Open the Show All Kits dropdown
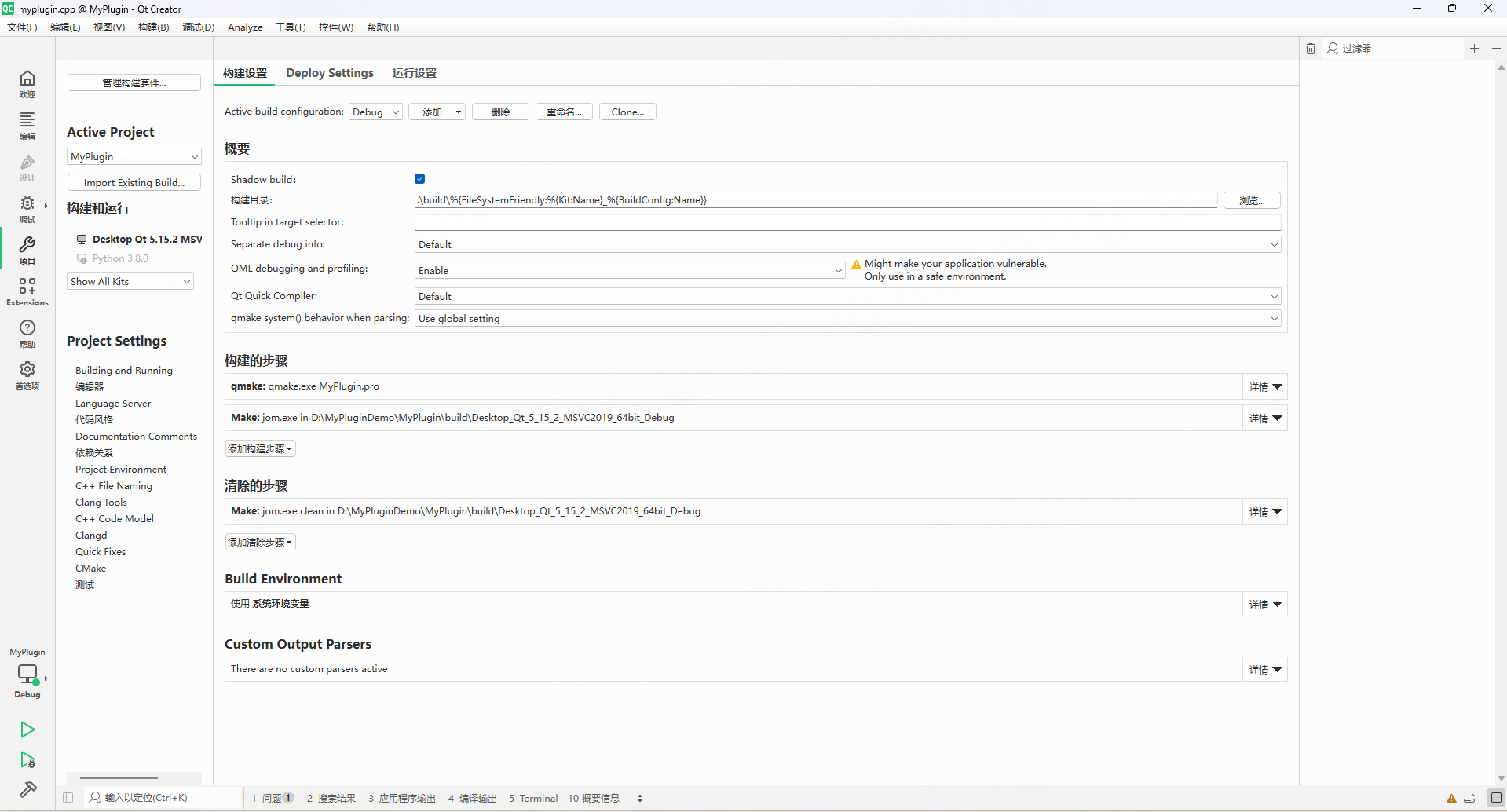This screenshot has width=1507, height=812. [x=130, y=281]
